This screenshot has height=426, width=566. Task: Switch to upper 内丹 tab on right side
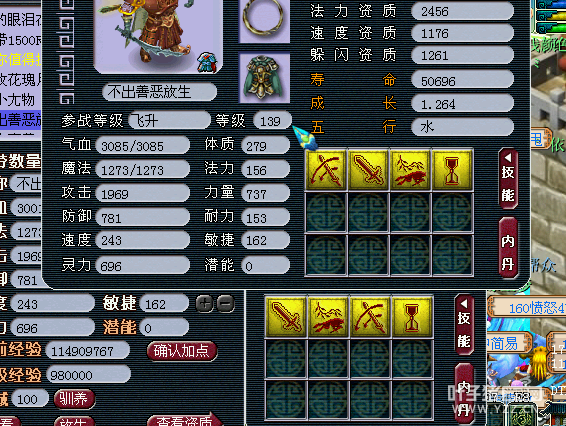click(508, 248)
